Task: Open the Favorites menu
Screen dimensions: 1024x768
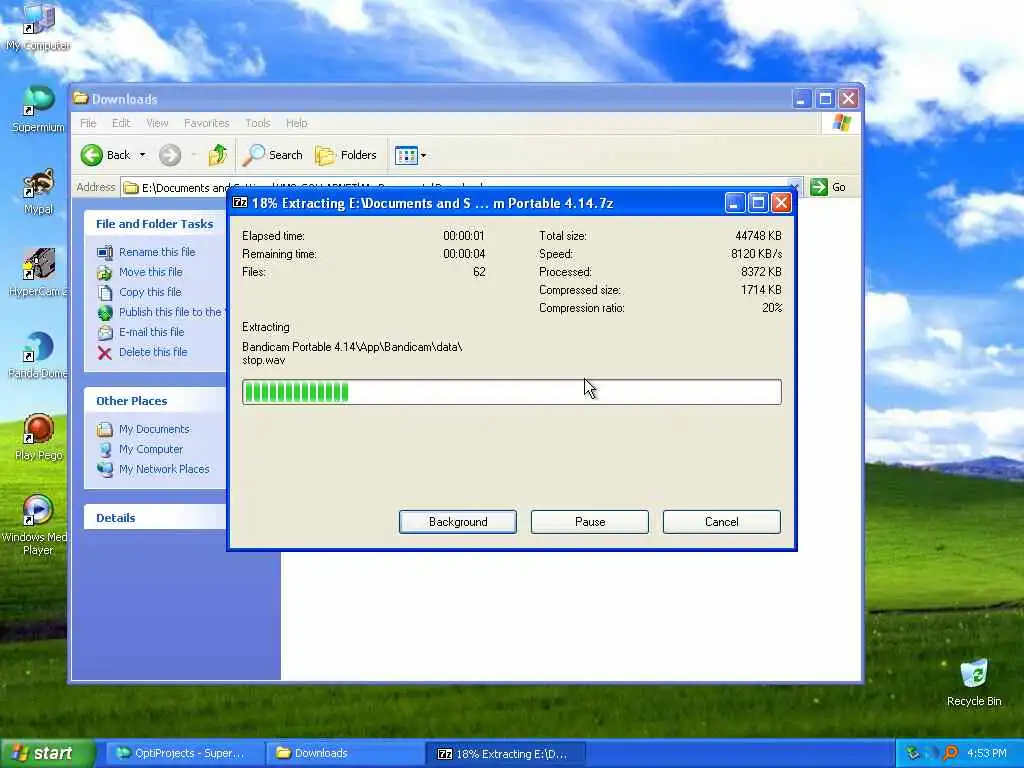Action: (x=206, y=123)
